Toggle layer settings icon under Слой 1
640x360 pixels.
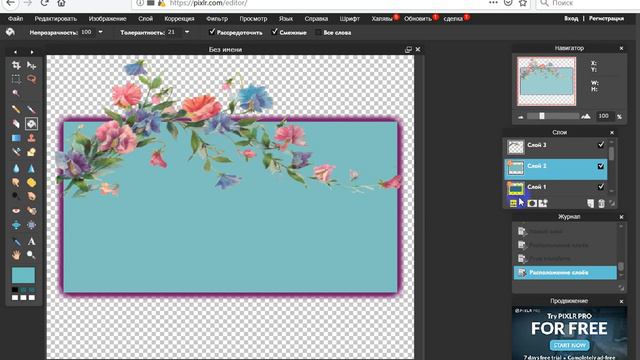(513, 203)
